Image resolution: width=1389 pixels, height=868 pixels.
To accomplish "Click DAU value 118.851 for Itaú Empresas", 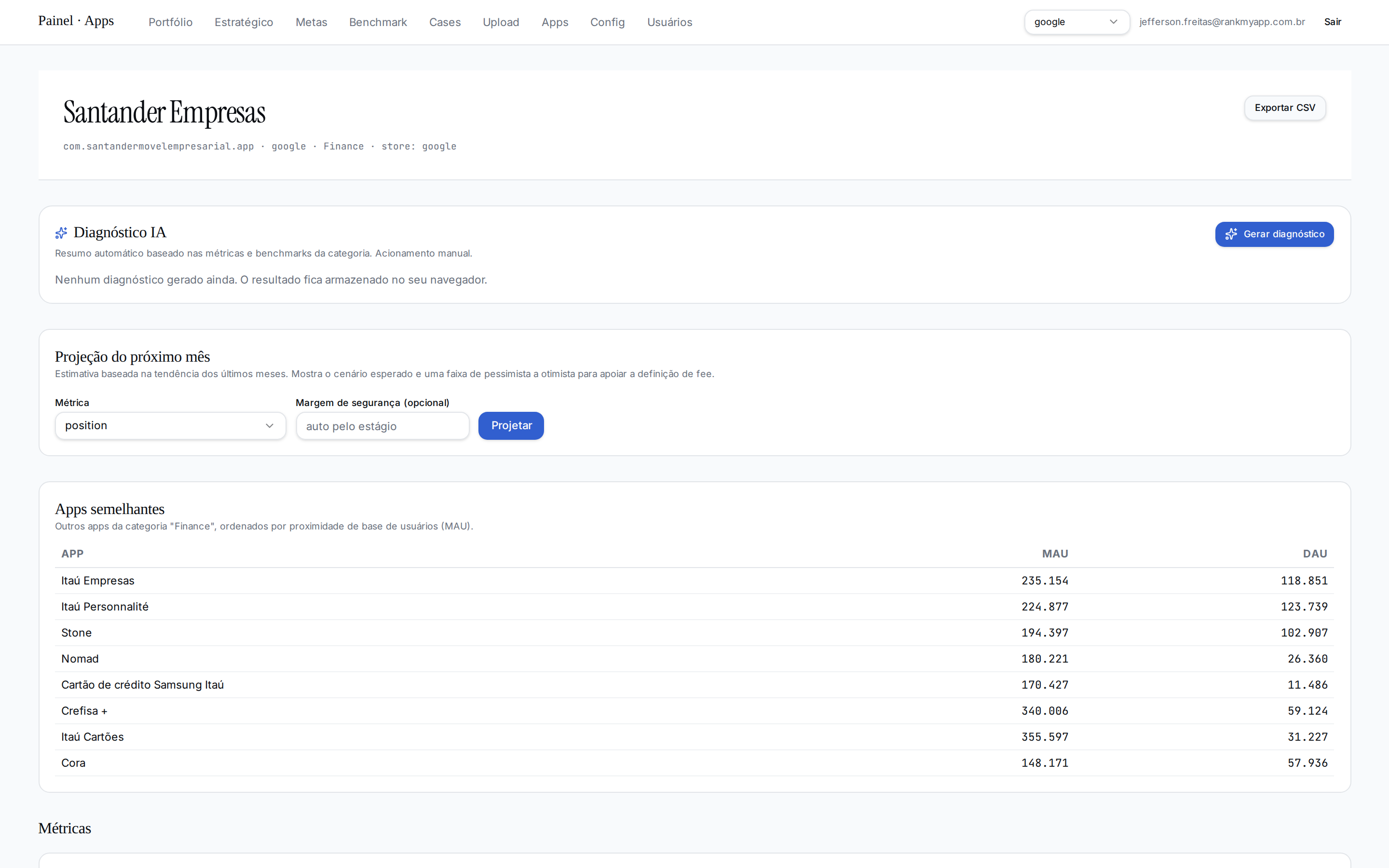I will click(x=1304, y=581).
